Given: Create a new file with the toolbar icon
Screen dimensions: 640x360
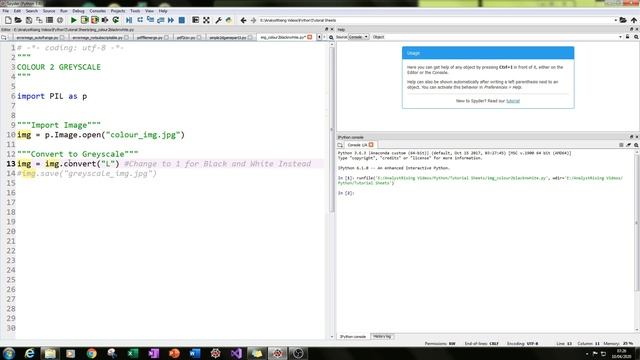Looking at the screenshot, I should point(8,20).
